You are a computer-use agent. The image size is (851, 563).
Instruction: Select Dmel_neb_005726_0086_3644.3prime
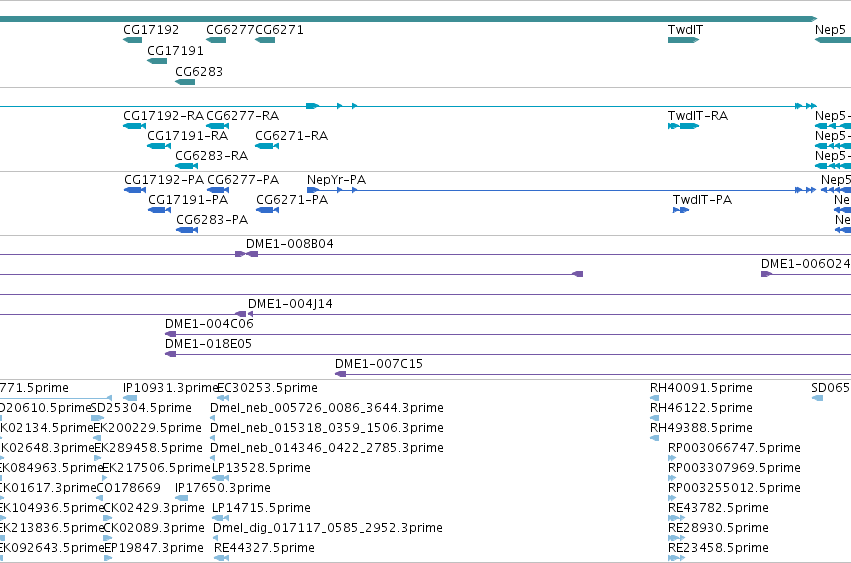(x=327, y=408)
